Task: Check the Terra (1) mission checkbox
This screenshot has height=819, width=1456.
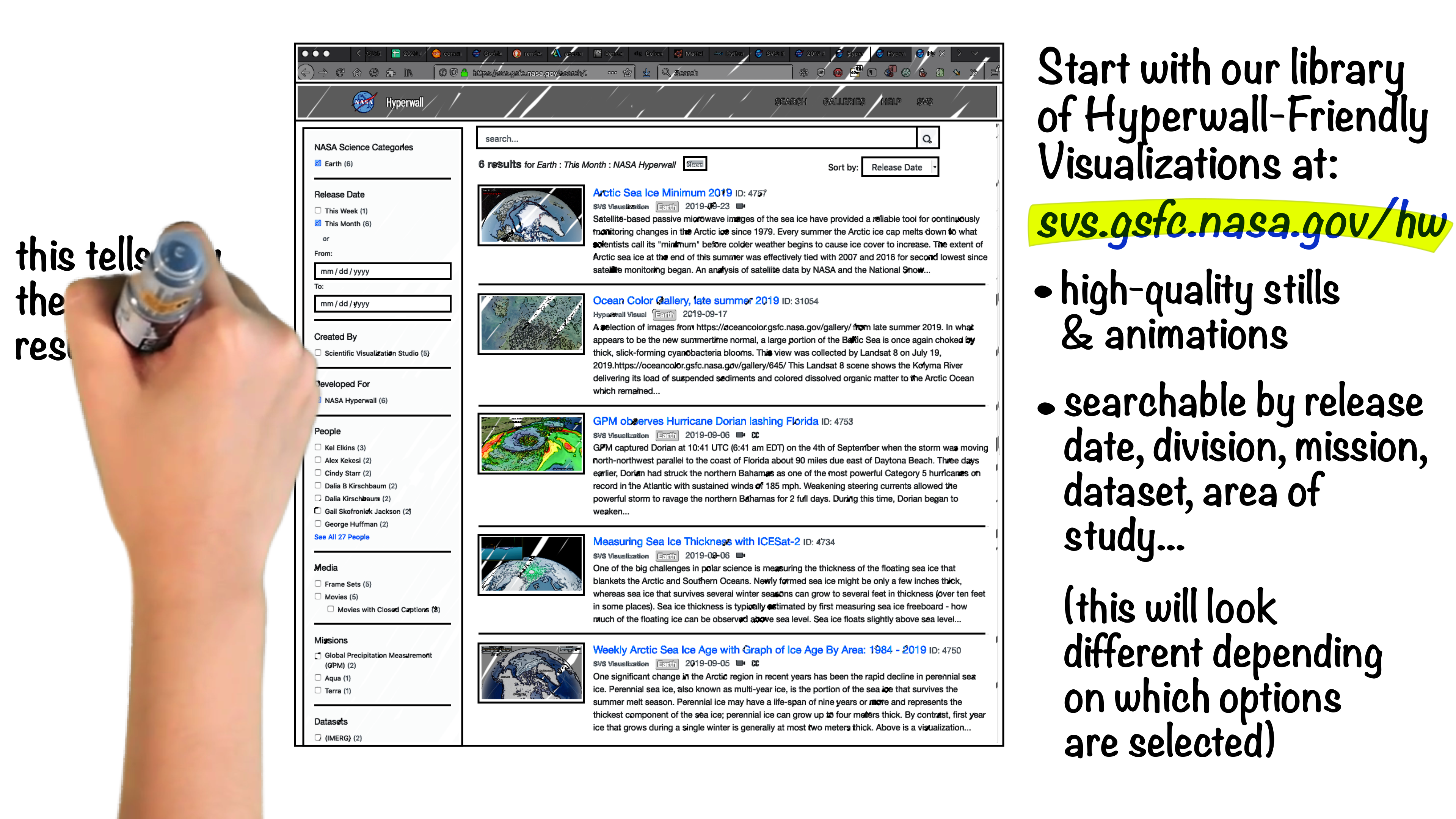Action: pyautogui.click(x=318, y=690)
